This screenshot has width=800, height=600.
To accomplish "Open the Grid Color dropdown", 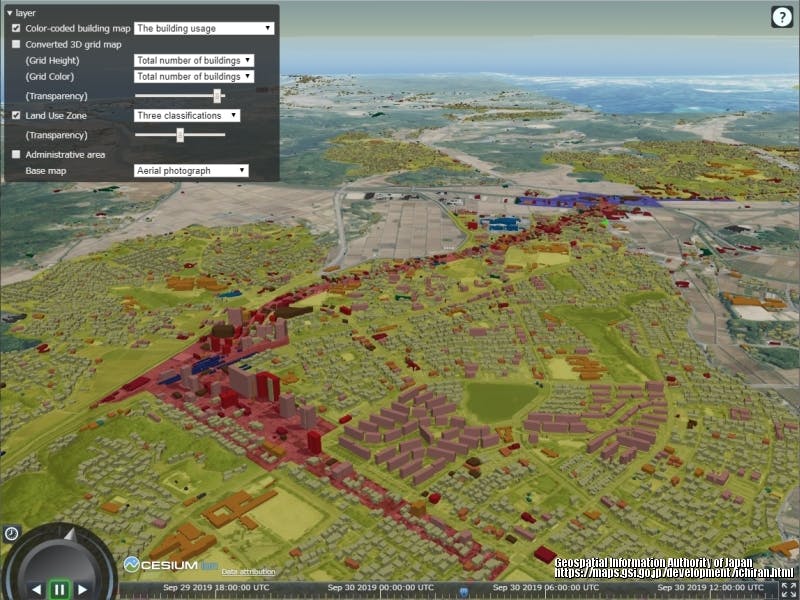I will 194,77.
